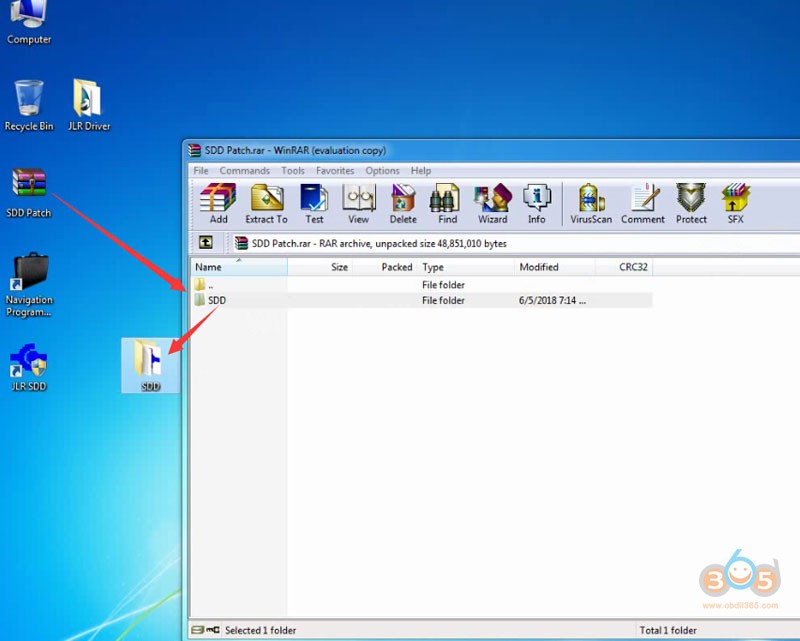Select the SDD folder on the desktop
This screenshot has height=641, width=800.
point(150,365)
